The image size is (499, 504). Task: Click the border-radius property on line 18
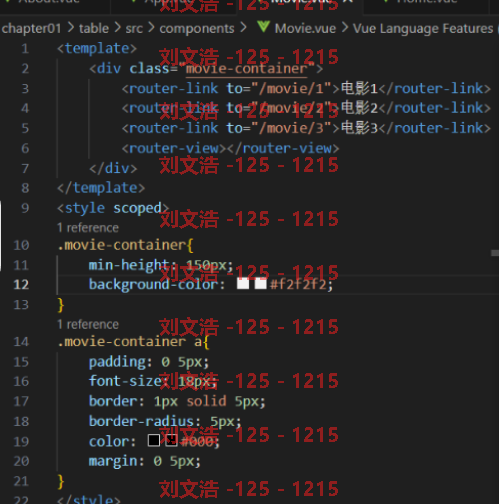pos(141,421)
